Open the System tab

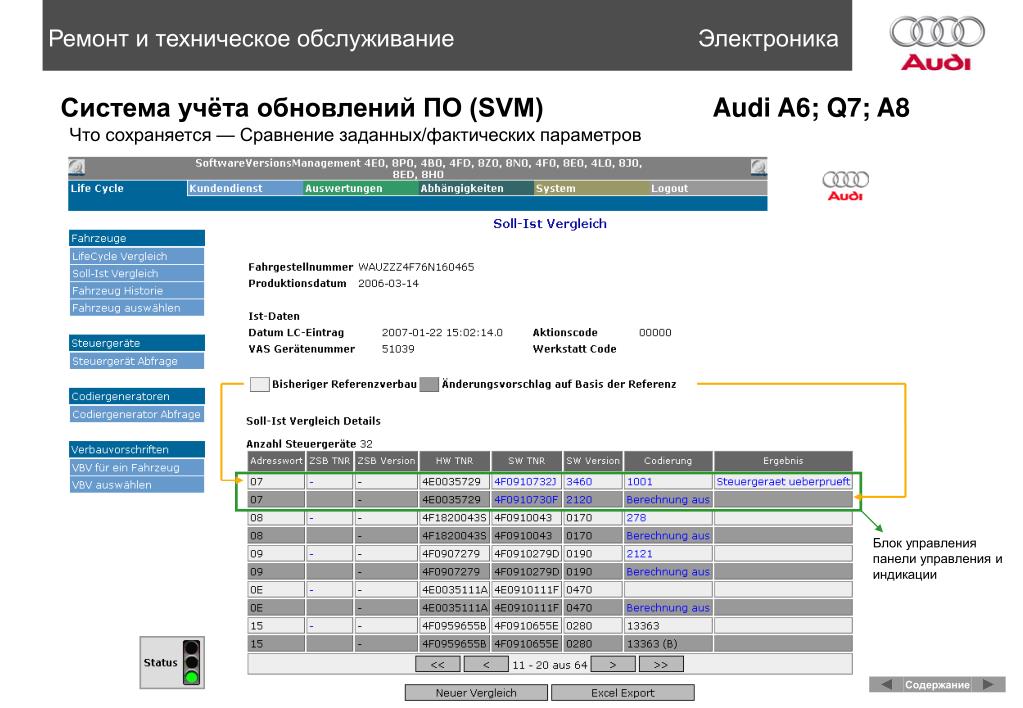pos(591,188)
